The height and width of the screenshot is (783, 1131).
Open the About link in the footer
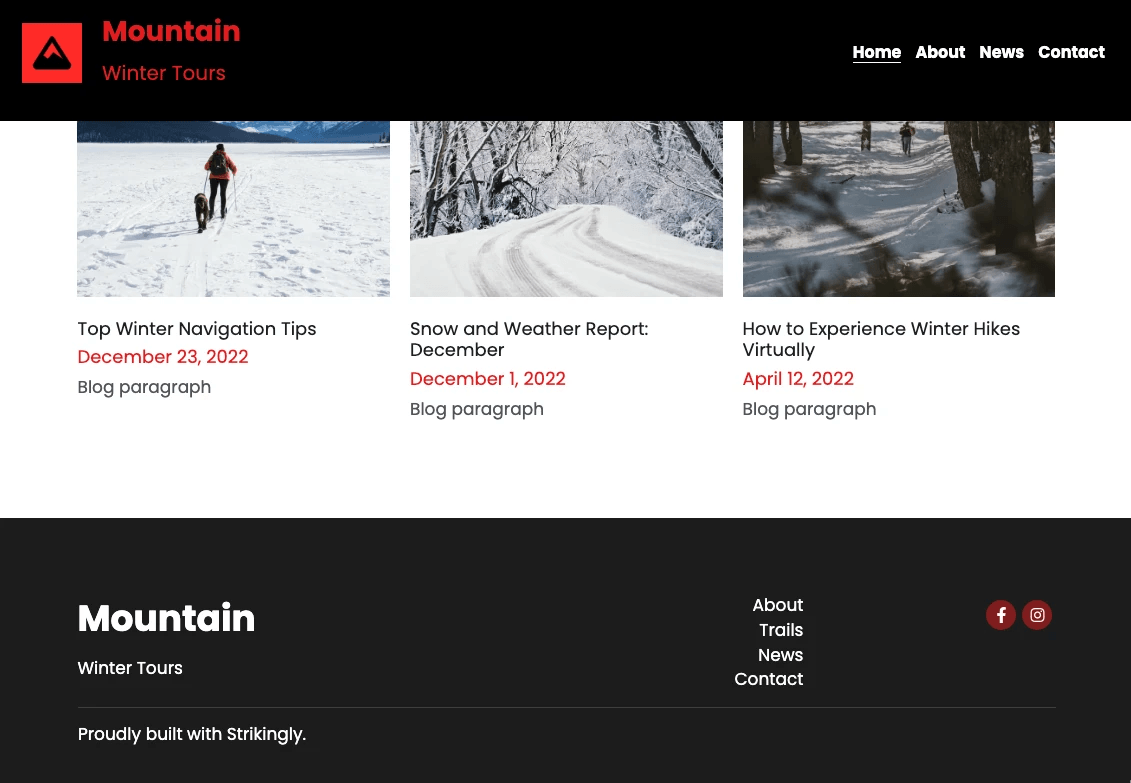pyautogui.click(x=777, y=605)
